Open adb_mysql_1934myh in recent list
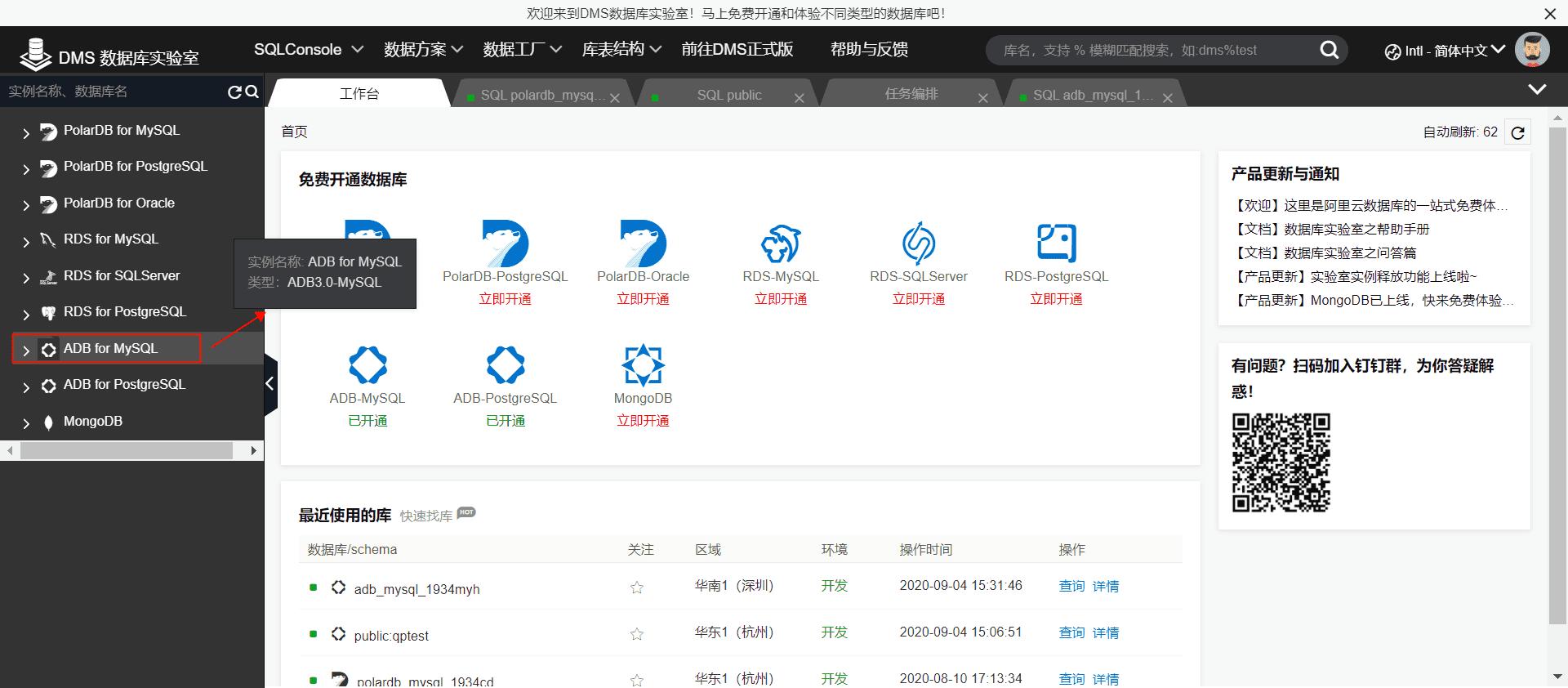Image resolution: width=1568 pixels, height=688 pixels. pos(416,589)
